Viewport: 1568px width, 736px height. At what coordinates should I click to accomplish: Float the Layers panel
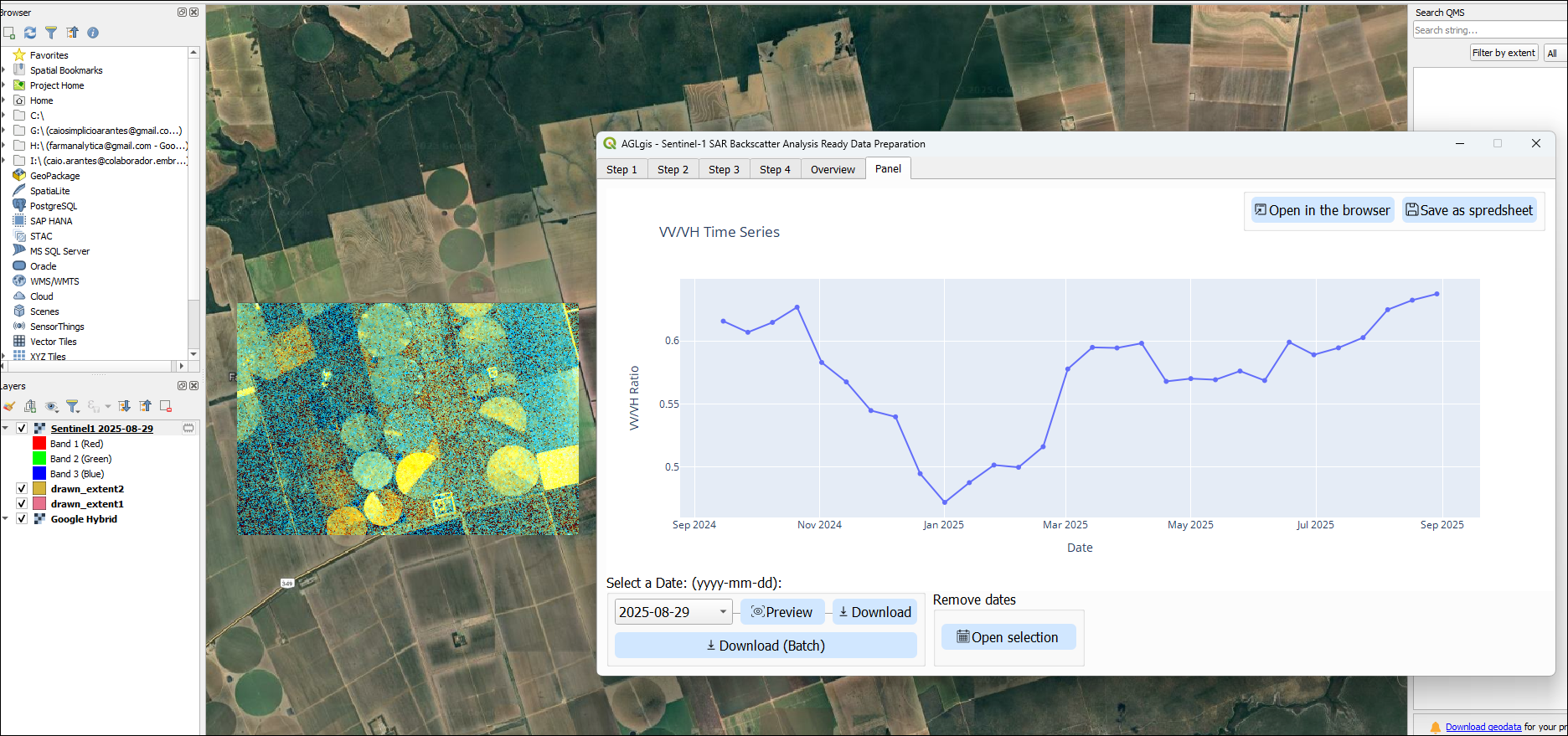click(182, 386)
